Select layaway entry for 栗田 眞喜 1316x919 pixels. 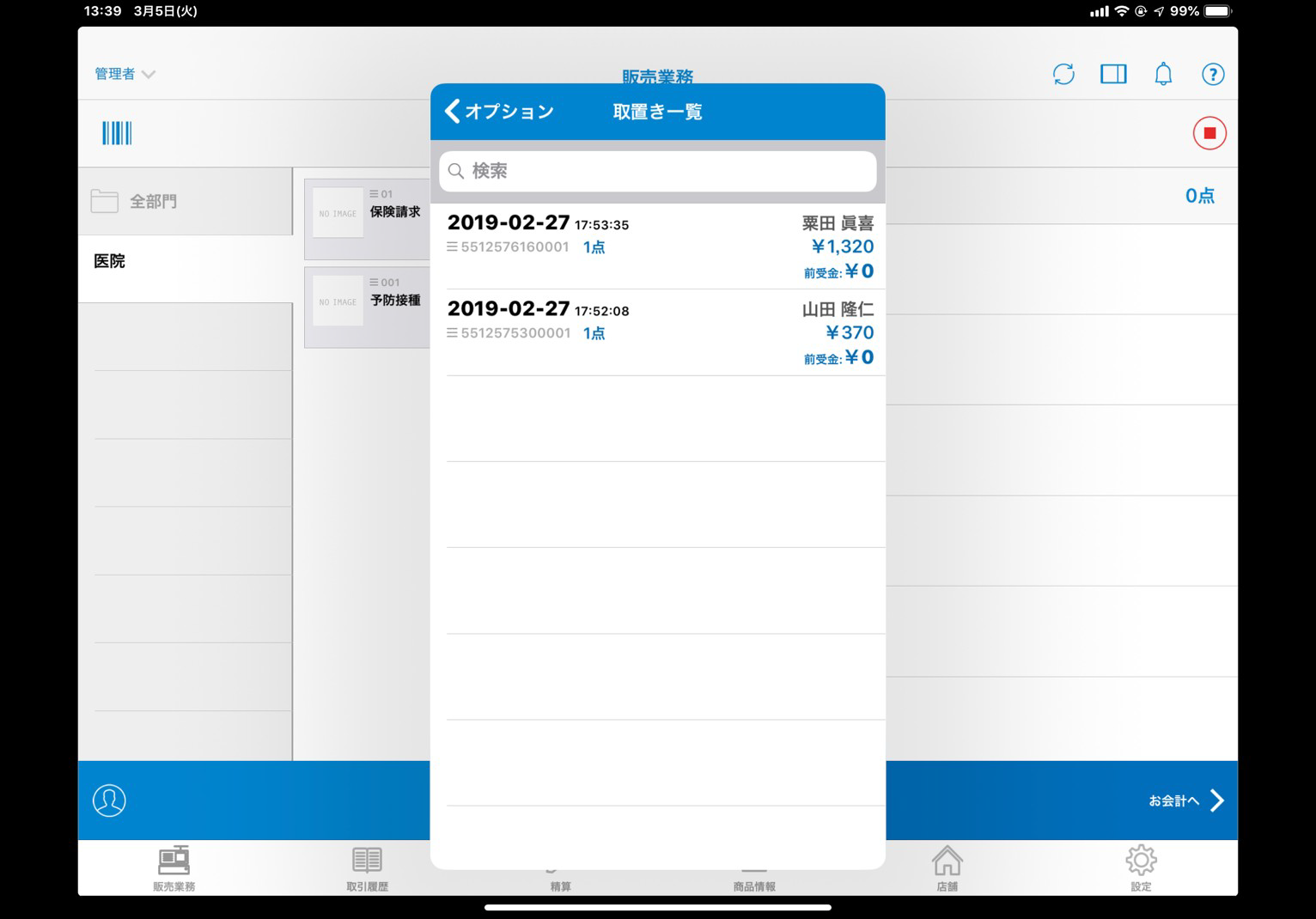click(x=660, y=246)
